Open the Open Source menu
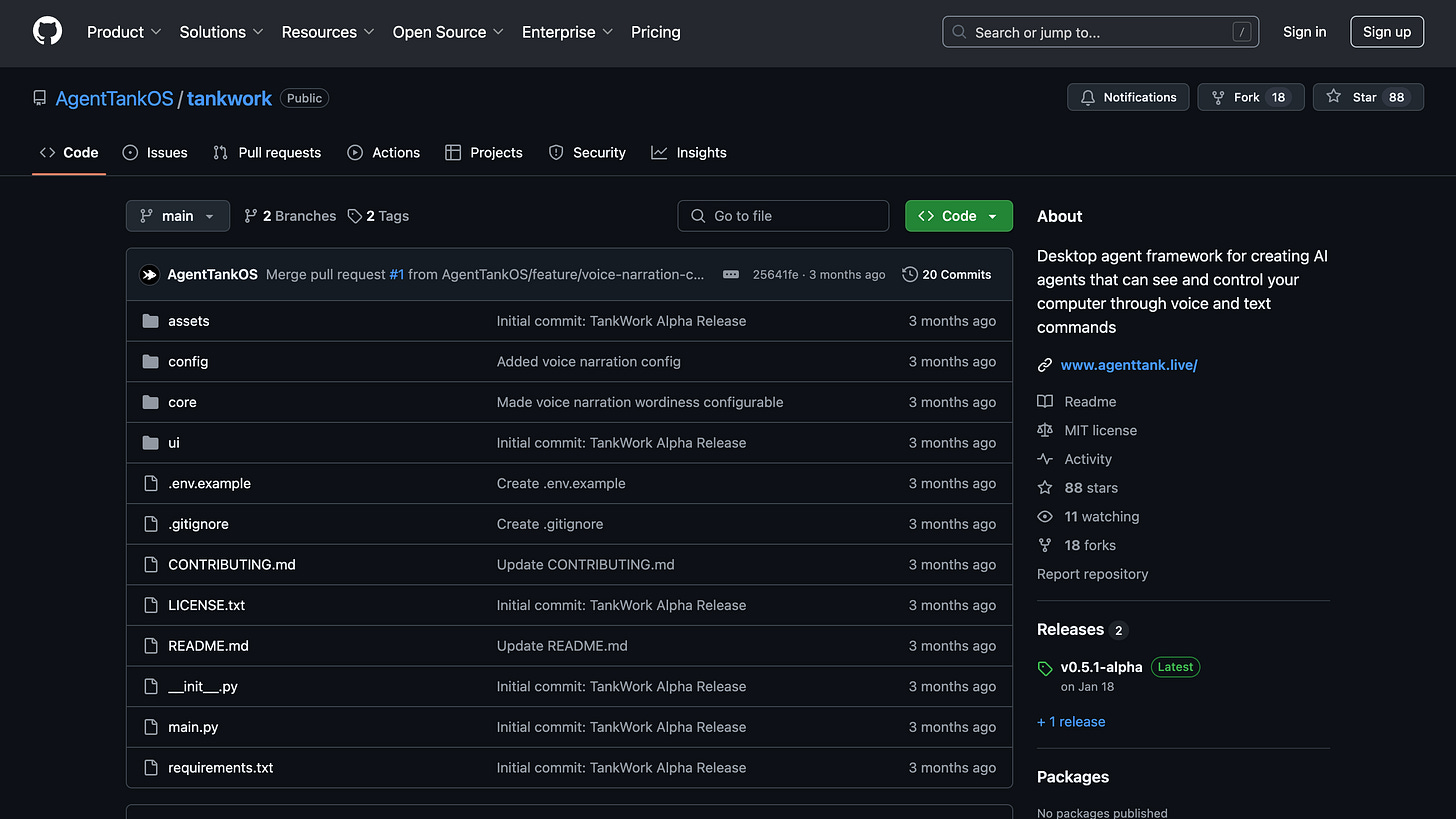This screenshot has height=819, width=1456. tap(448, 32)
